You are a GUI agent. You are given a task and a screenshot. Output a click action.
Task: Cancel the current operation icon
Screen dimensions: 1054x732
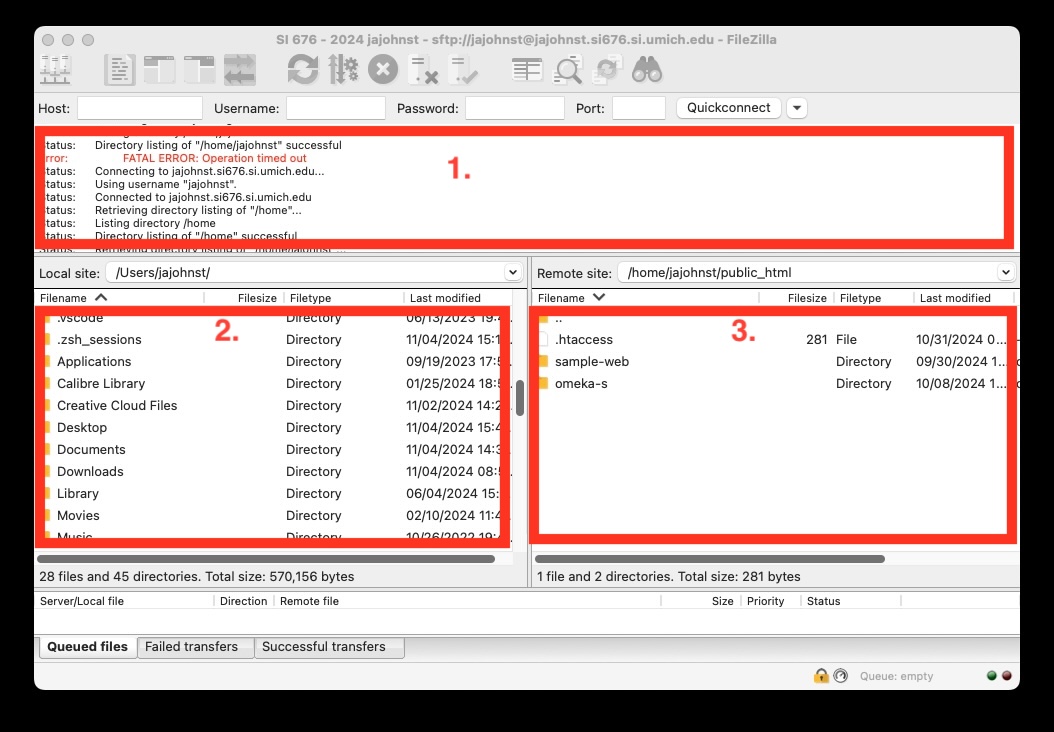pos(383,70)
